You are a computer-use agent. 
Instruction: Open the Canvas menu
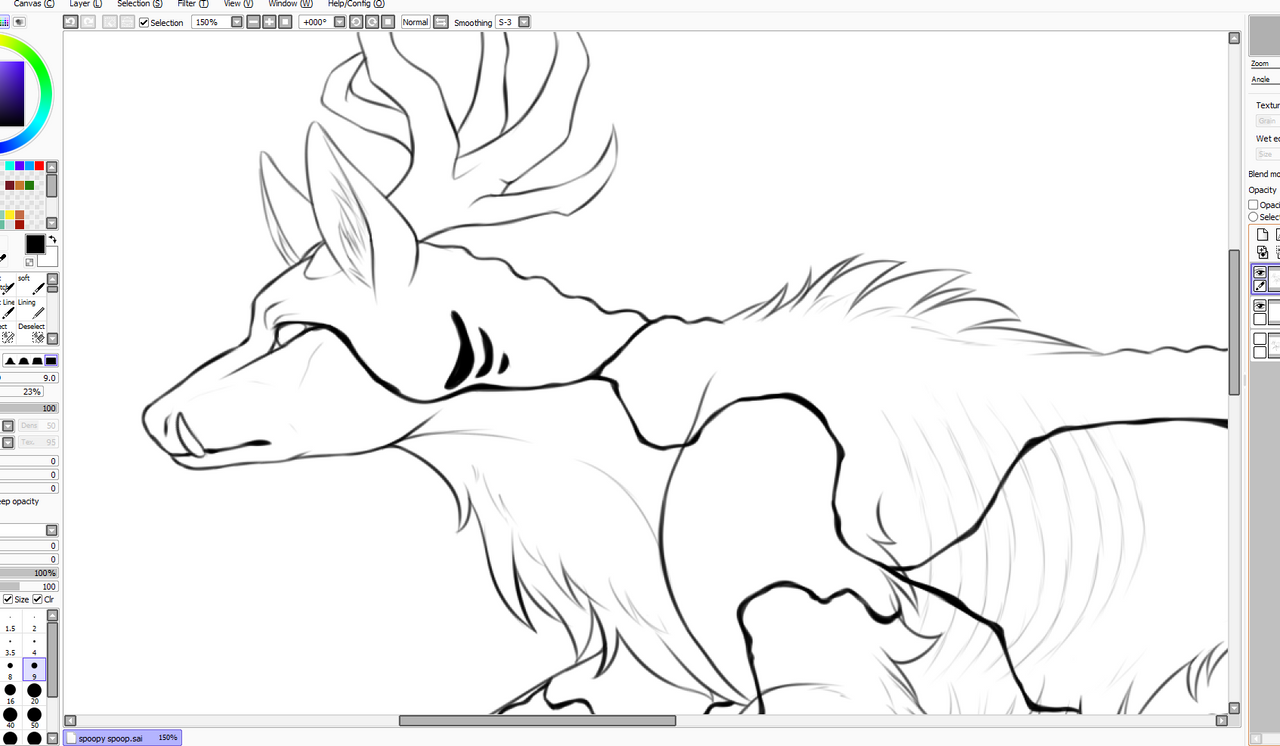tap(34, 4)
